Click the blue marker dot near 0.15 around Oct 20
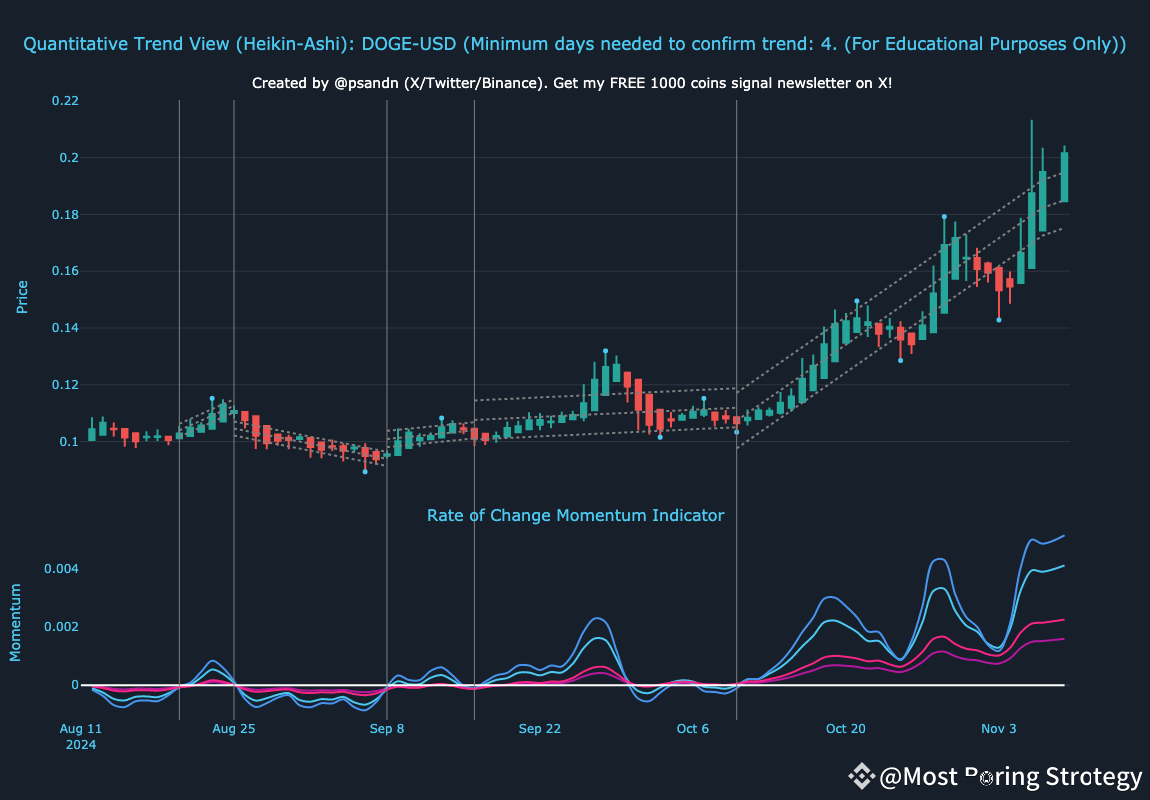This screenshot has height=800, width=1150. (x=857, y=301)
